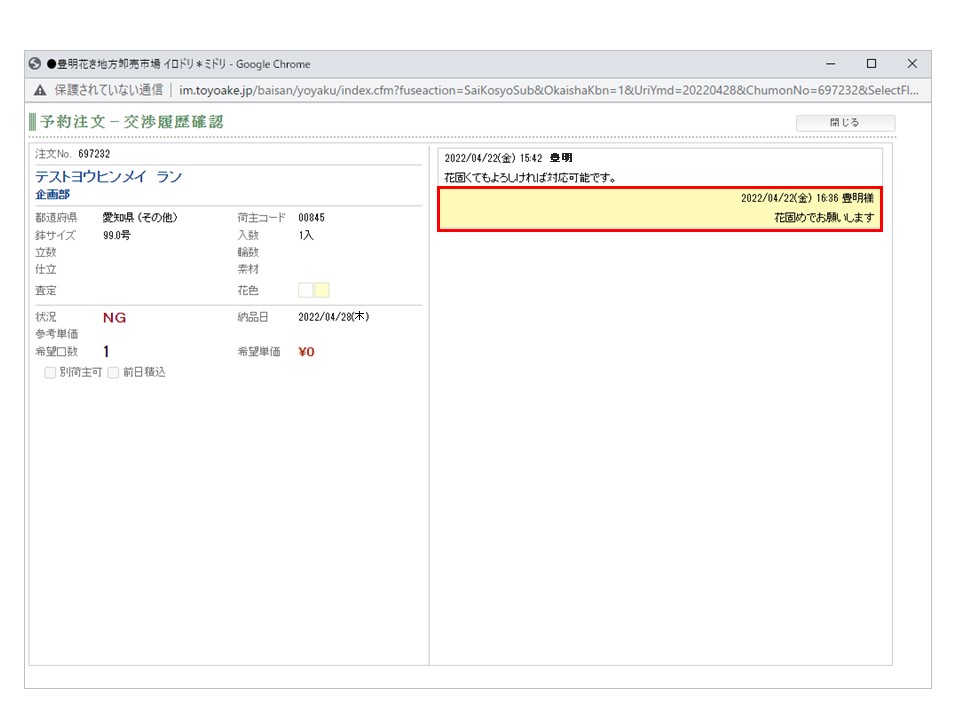Click the 企画部 department text

52,194
